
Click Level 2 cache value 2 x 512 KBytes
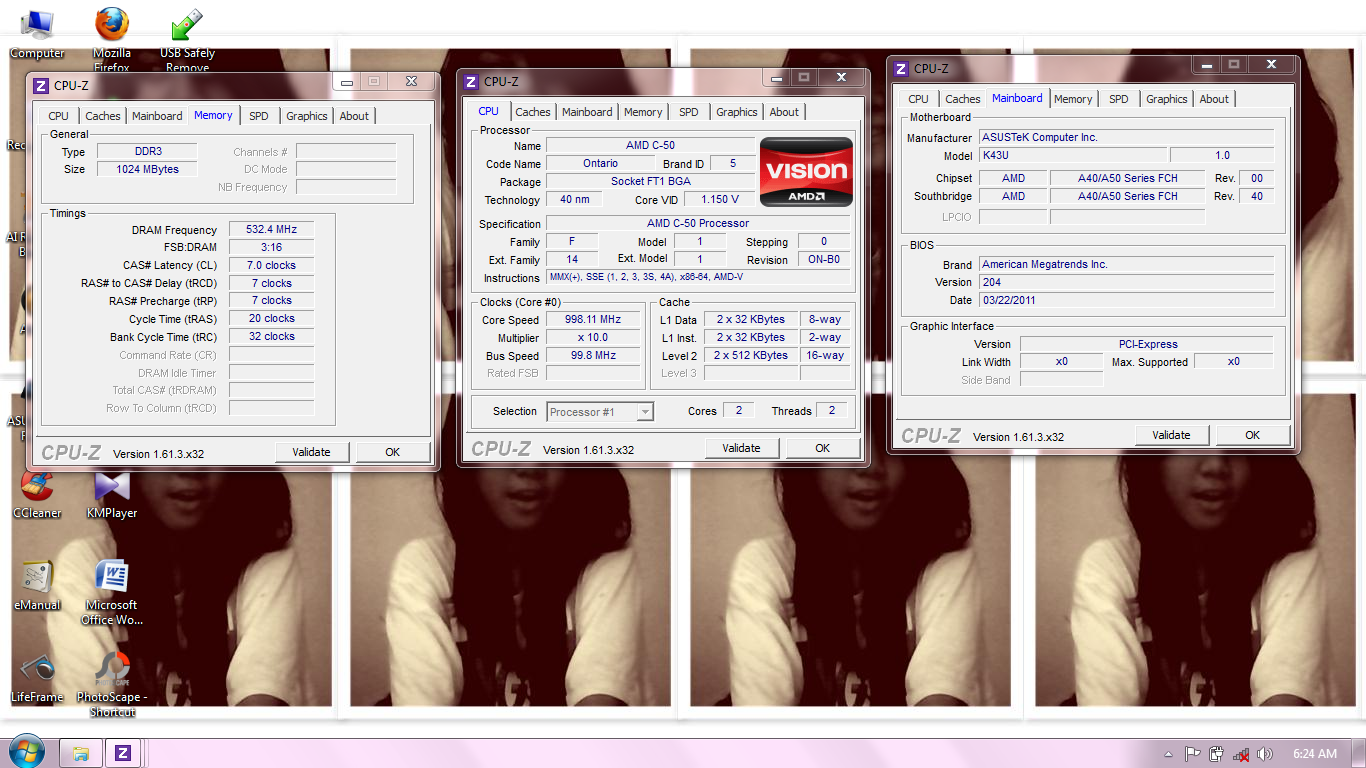pyautogui.click(x=750, y=356)
